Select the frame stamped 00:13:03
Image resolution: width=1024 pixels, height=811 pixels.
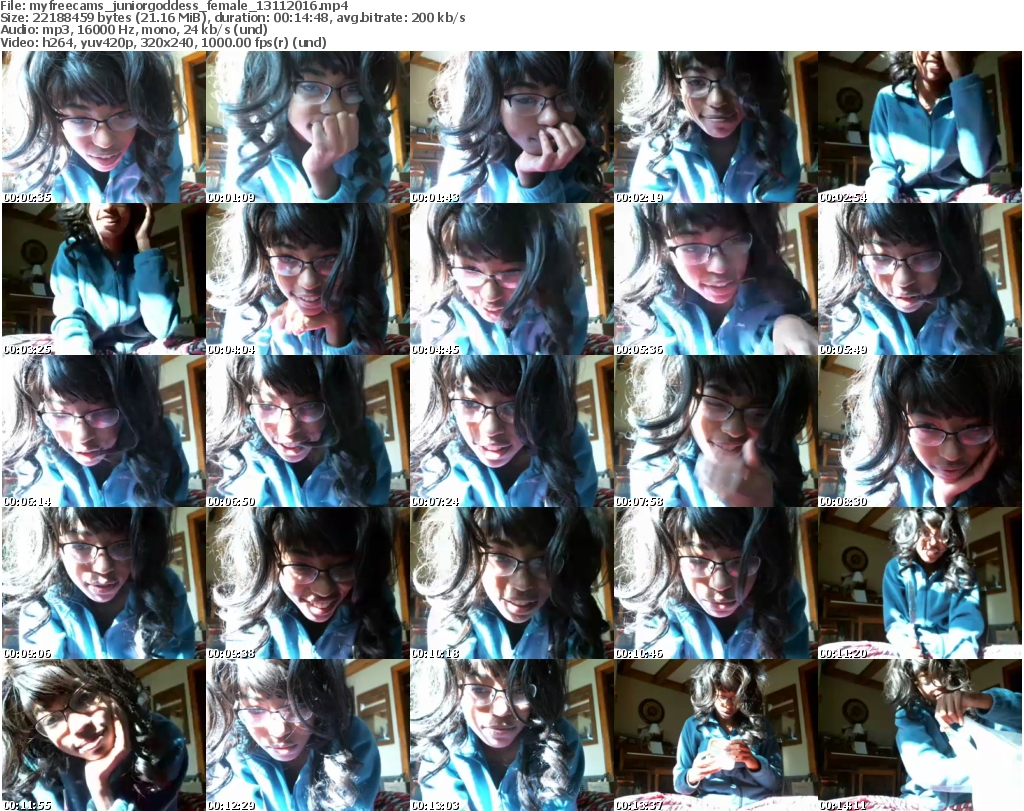[x=511, y=735]
